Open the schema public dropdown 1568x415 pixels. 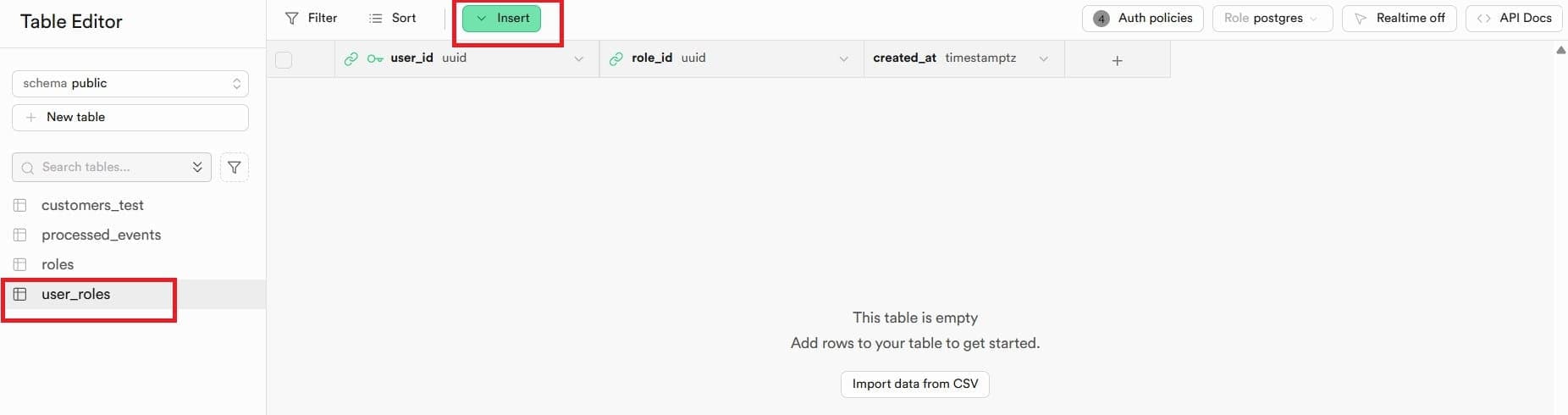pos(130,83)
